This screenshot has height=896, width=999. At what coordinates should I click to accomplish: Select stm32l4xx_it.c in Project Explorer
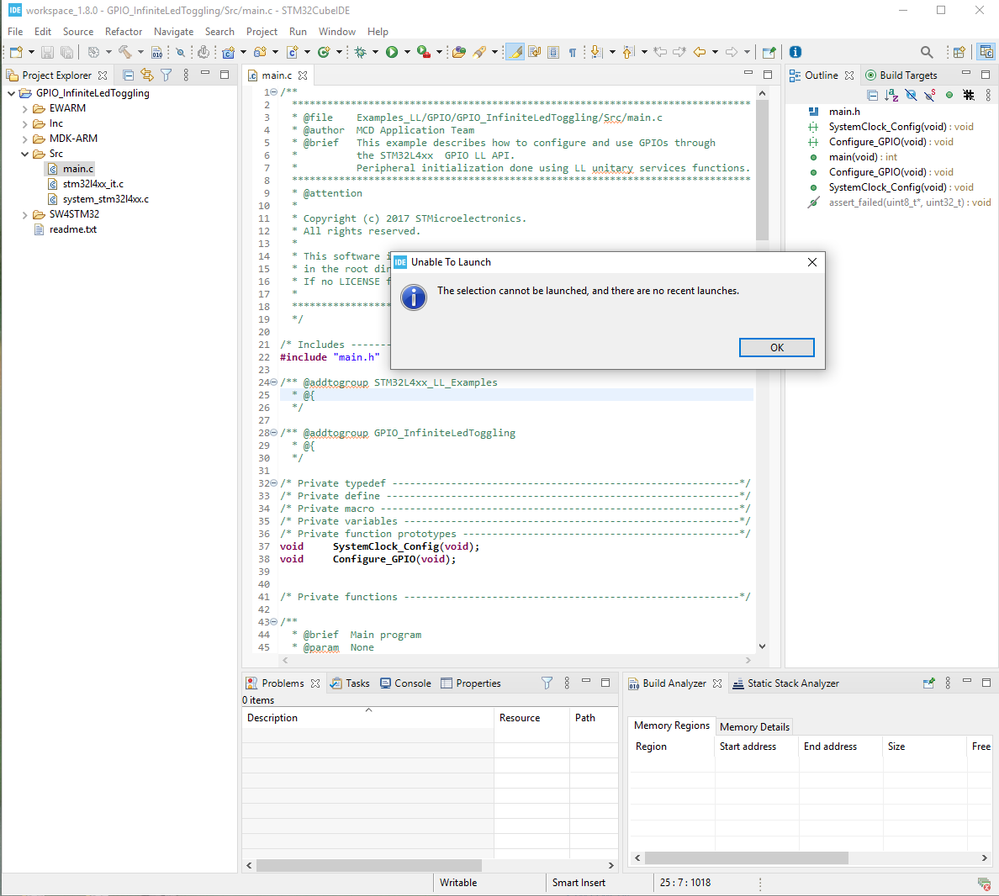[x=92, y=184]
